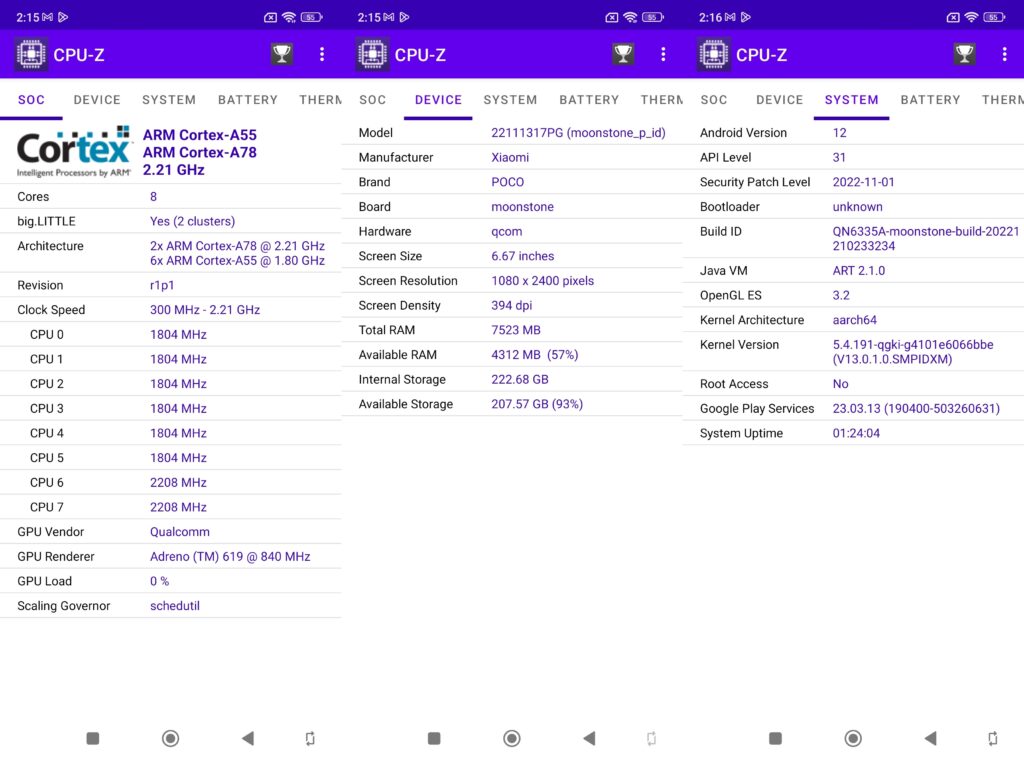Screen dimensions: 1024x759
Task: Open the BATTERY tab in the left screen
Action: (x=248, y=100)
